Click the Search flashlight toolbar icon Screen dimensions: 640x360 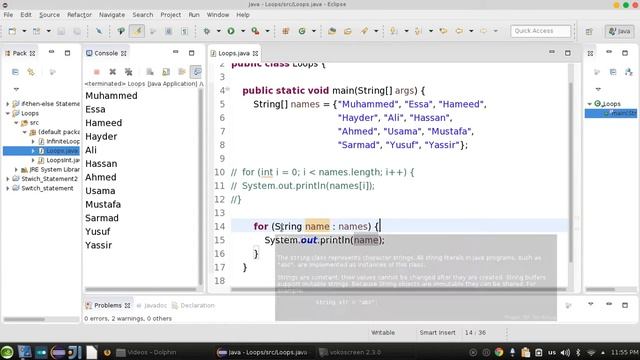364,31
